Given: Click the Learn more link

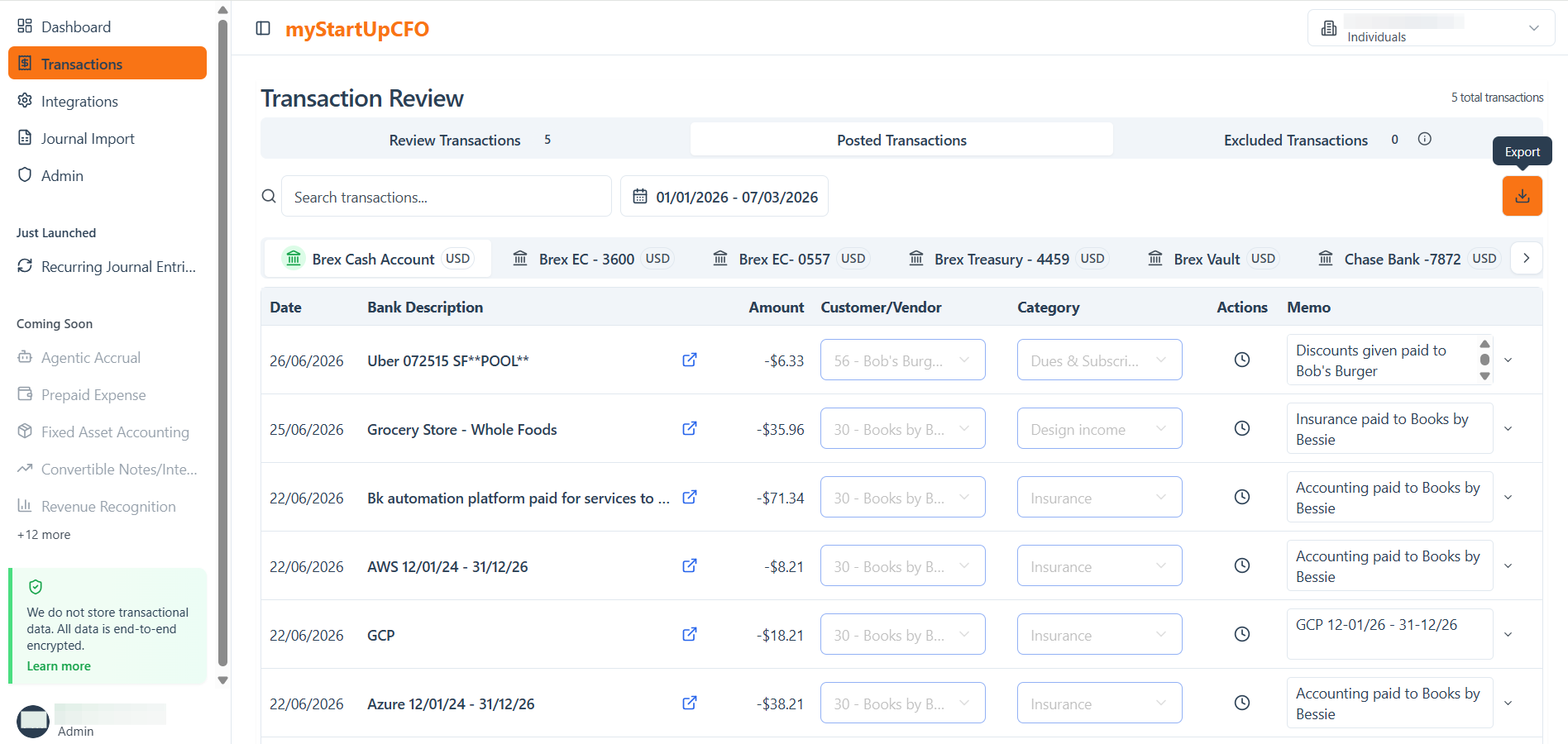Looking at the screenshot, I should point(59,665).
